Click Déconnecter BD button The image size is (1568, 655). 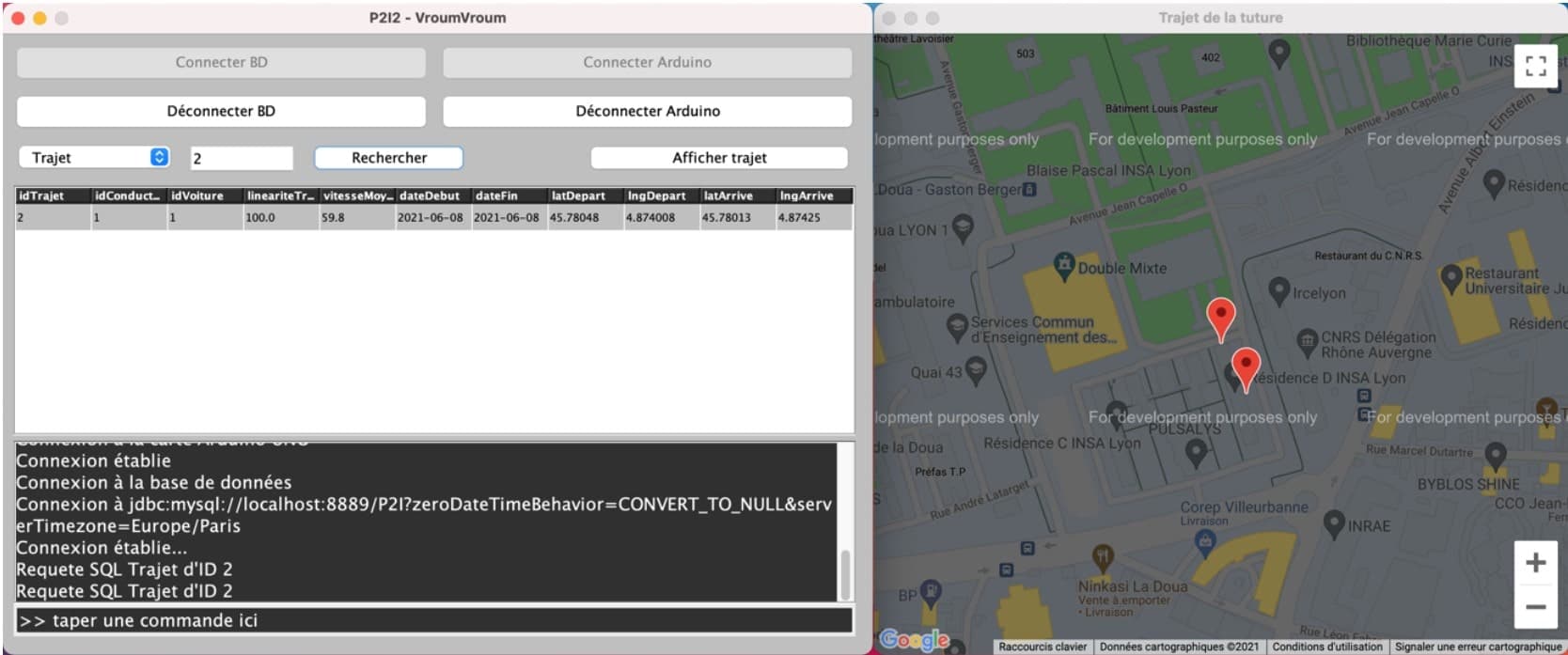click(x=221, y=111)
